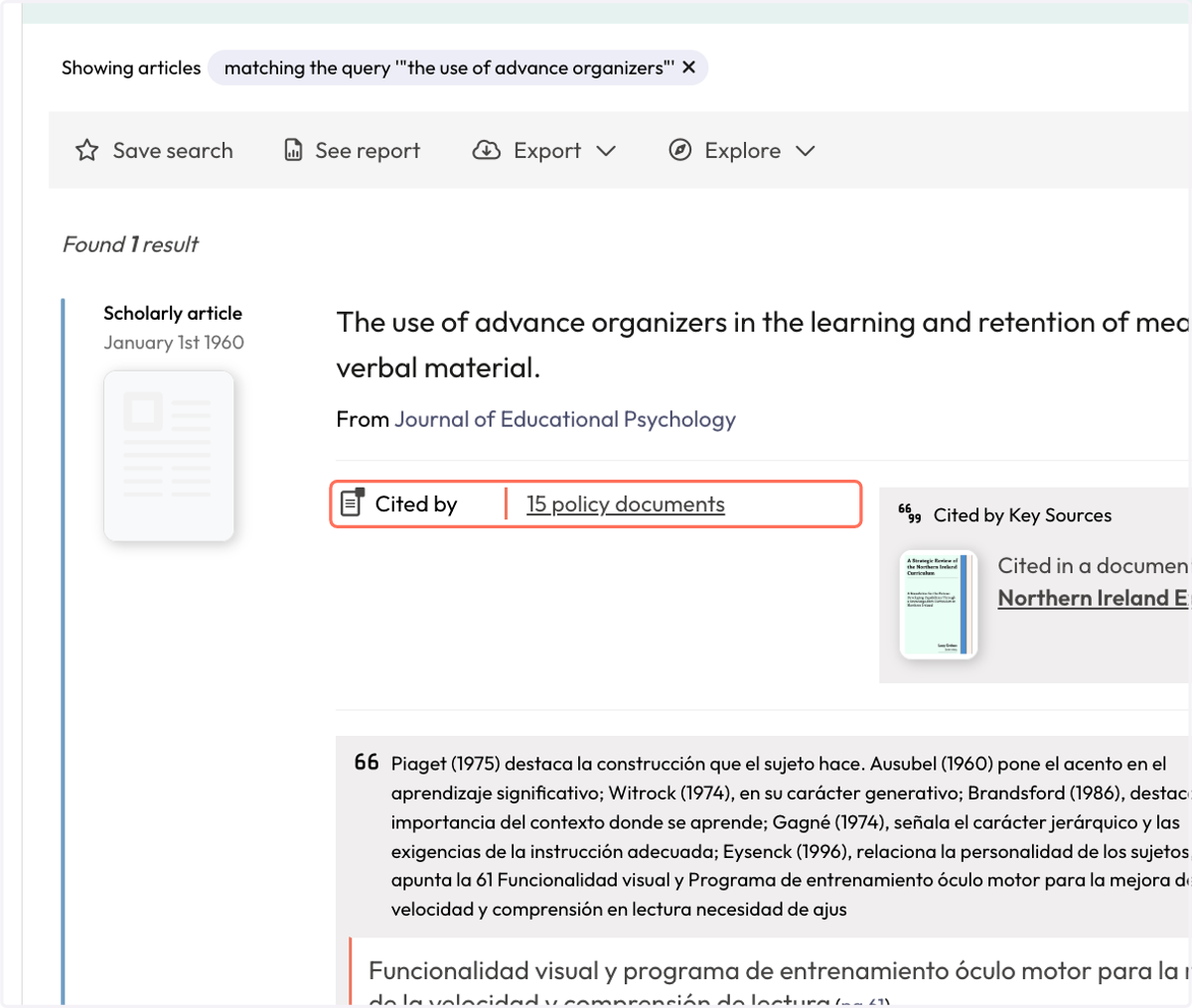Click the January 1st 1960 date

pos(174,342)
